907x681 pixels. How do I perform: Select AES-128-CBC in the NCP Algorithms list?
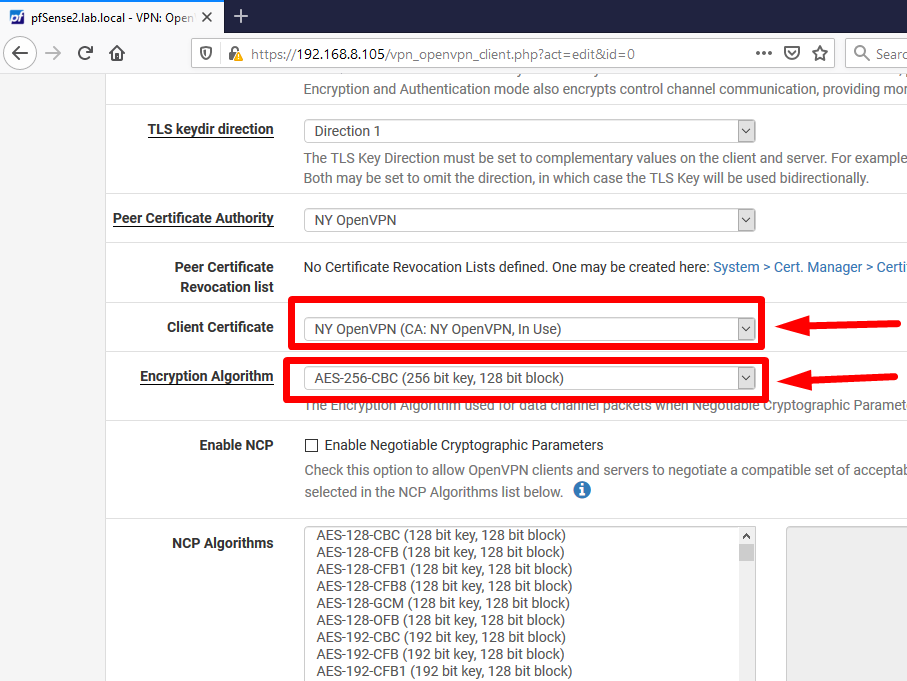pyautogui.click(x=441, y=535)
